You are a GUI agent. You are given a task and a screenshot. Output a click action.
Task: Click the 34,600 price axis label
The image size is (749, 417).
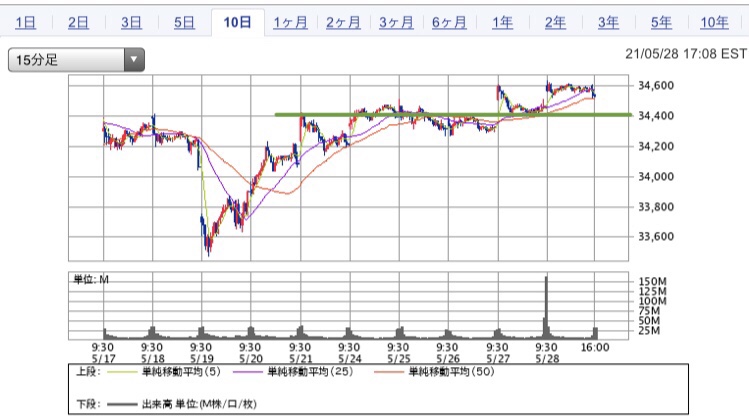(x=656, y=86)
